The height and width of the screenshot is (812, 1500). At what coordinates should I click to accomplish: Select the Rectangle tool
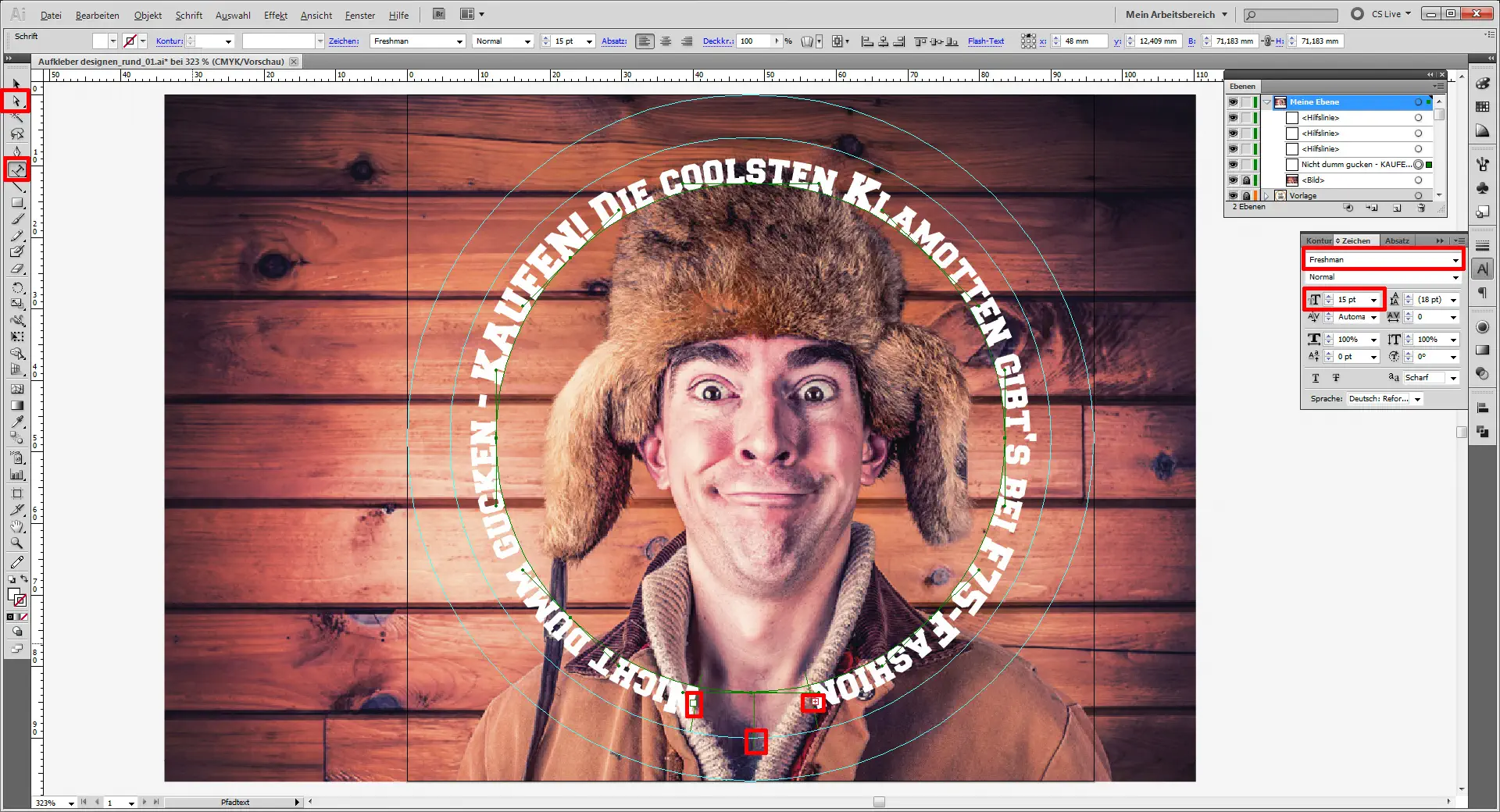click(16, 203)
